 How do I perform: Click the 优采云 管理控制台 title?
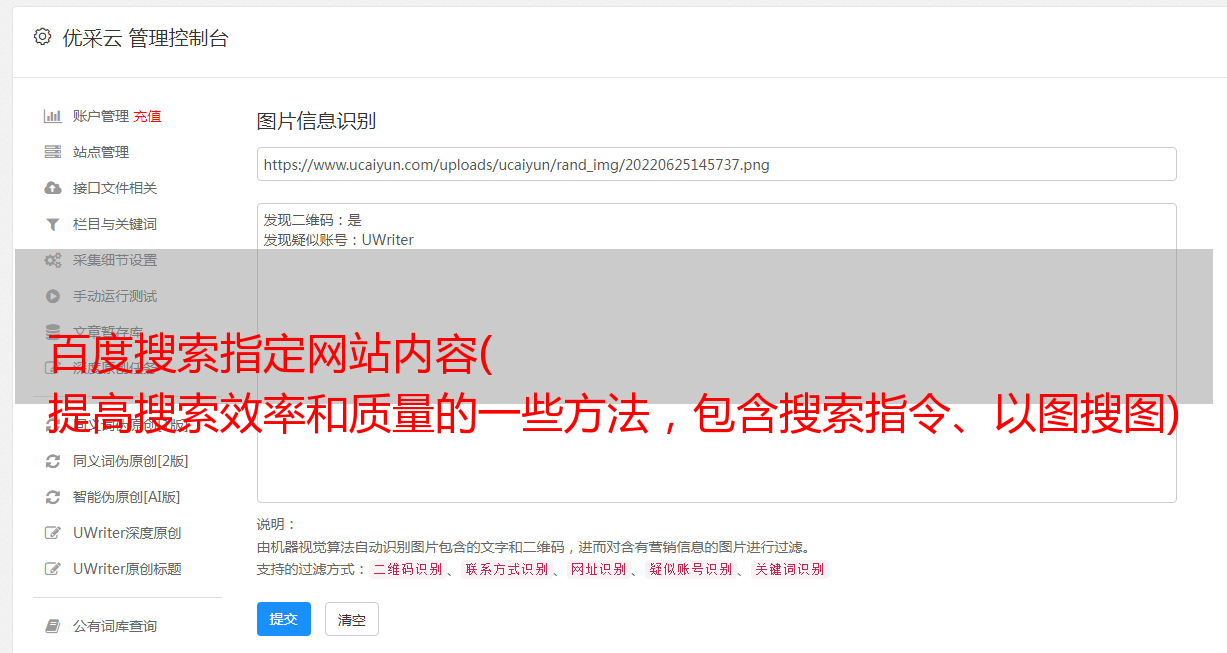click(x=145, y=38)
